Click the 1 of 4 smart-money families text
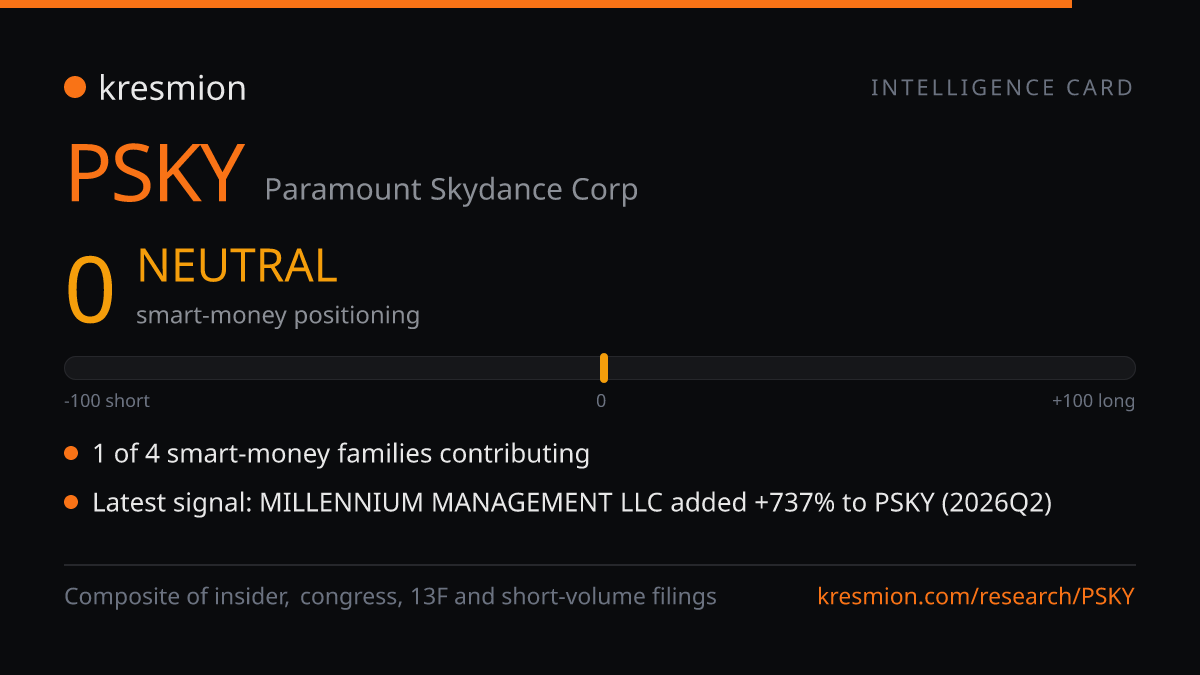The height and width of the screenshot is (675, 1200). pos(341,454)
